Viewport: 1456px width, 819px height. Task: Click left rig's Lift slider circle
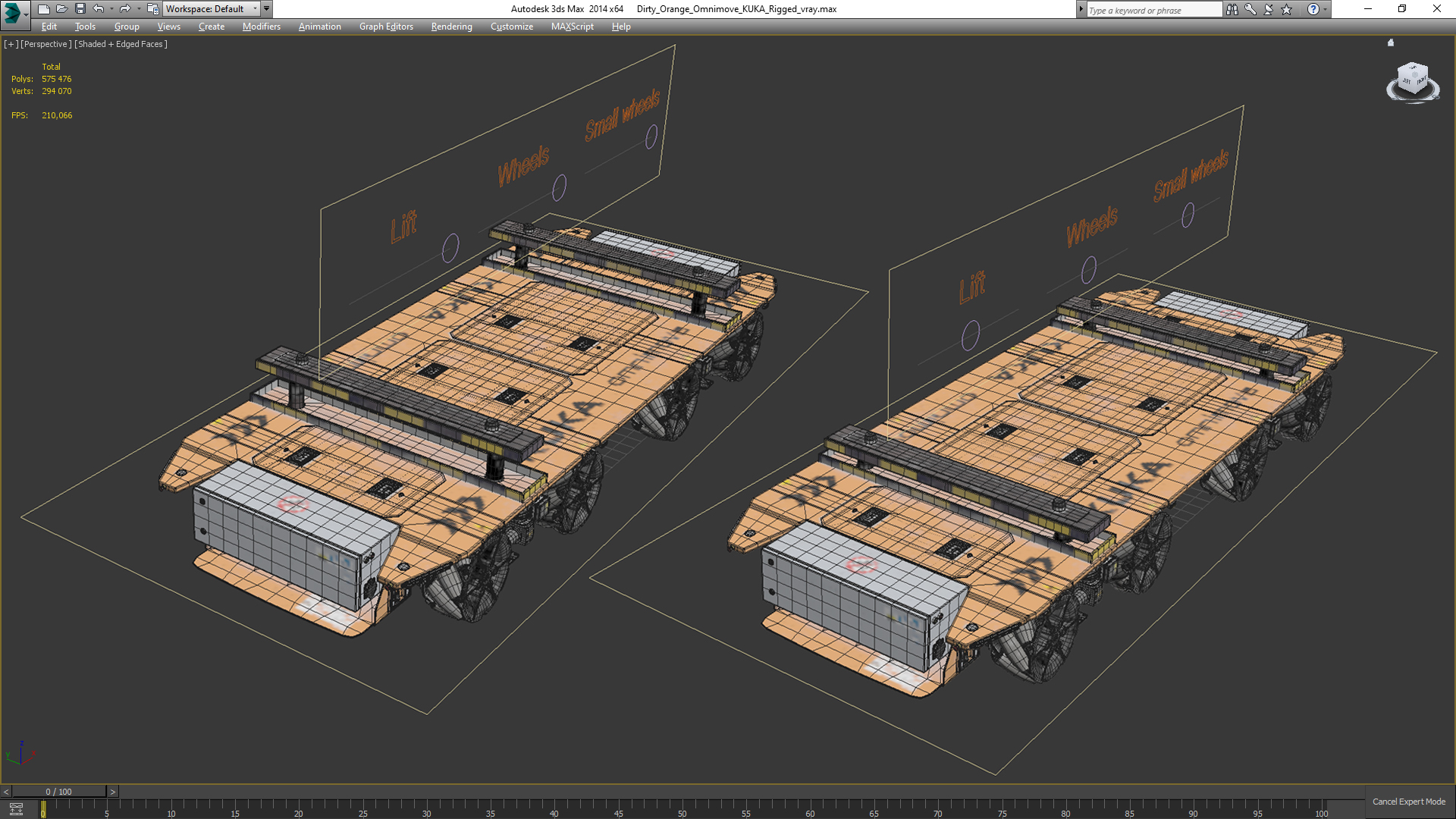[450, 248]
